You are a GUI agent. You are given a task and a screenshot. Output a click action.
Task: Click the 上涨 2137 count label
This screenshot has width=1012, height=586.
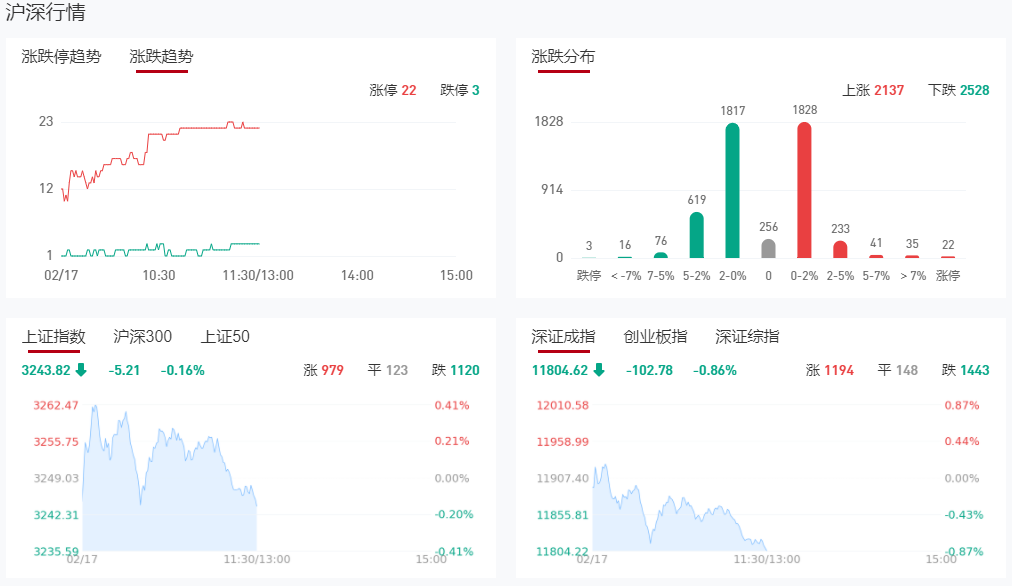pos(873,90)
